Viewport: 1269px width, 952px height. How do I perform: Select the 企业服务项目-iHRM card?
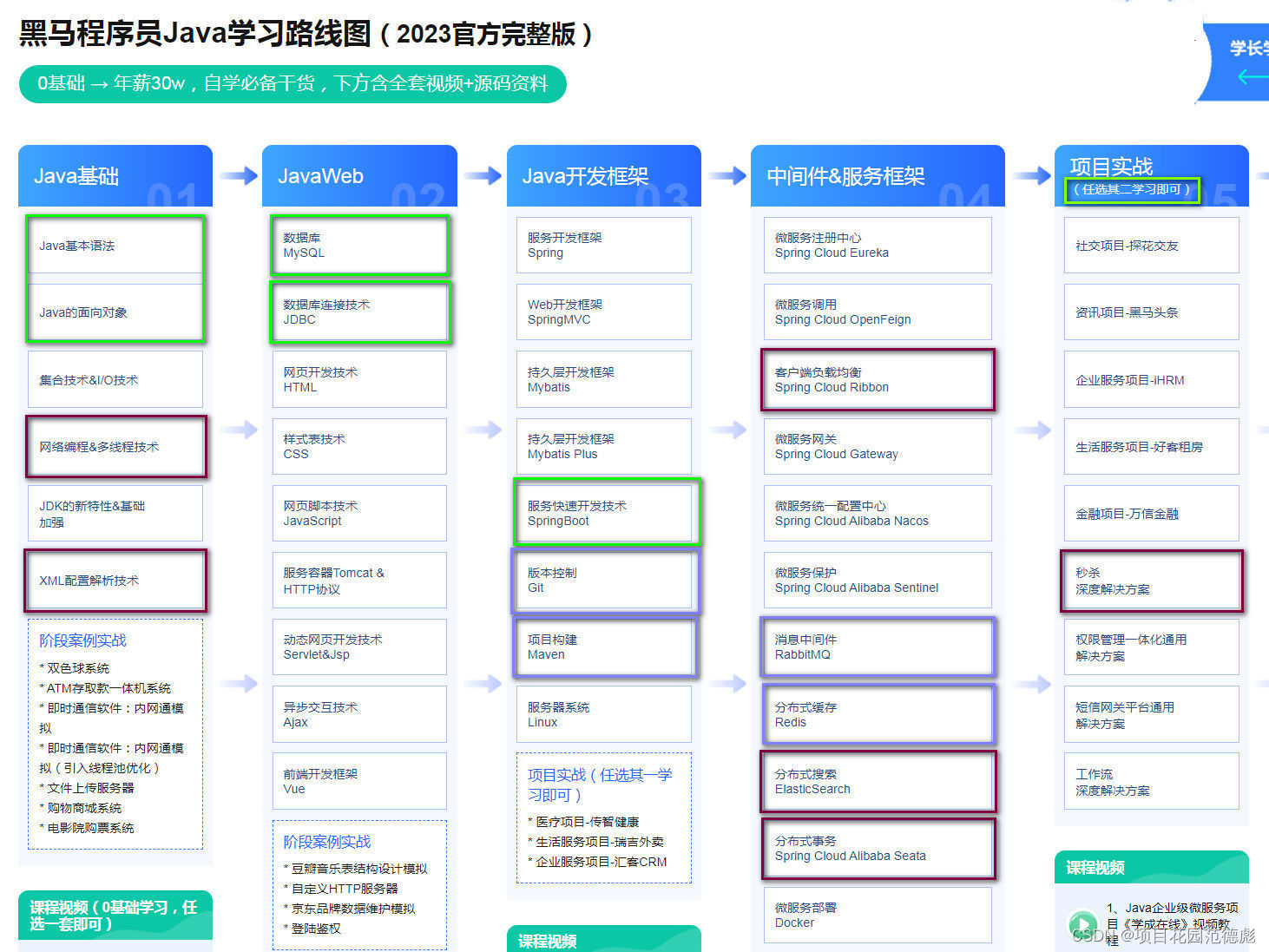[x=1152, y=379]
